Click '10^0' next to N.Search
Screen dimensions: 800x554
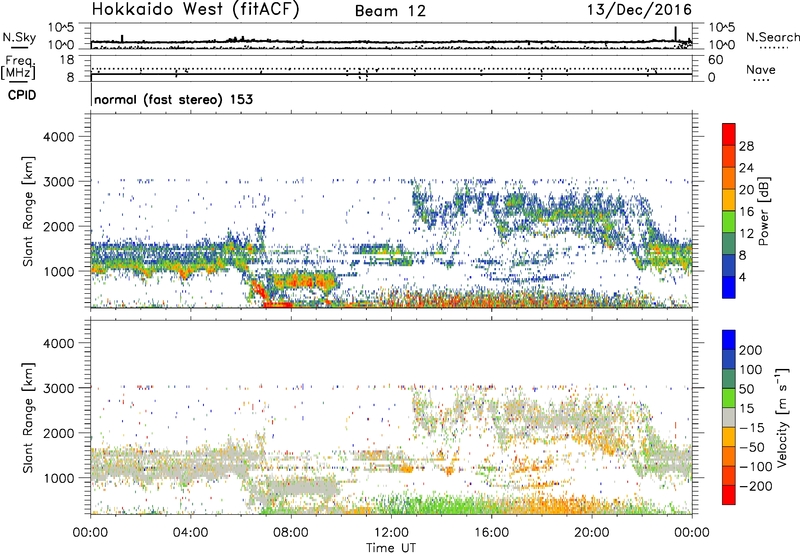pyautogui.click(x=721, y=45)
